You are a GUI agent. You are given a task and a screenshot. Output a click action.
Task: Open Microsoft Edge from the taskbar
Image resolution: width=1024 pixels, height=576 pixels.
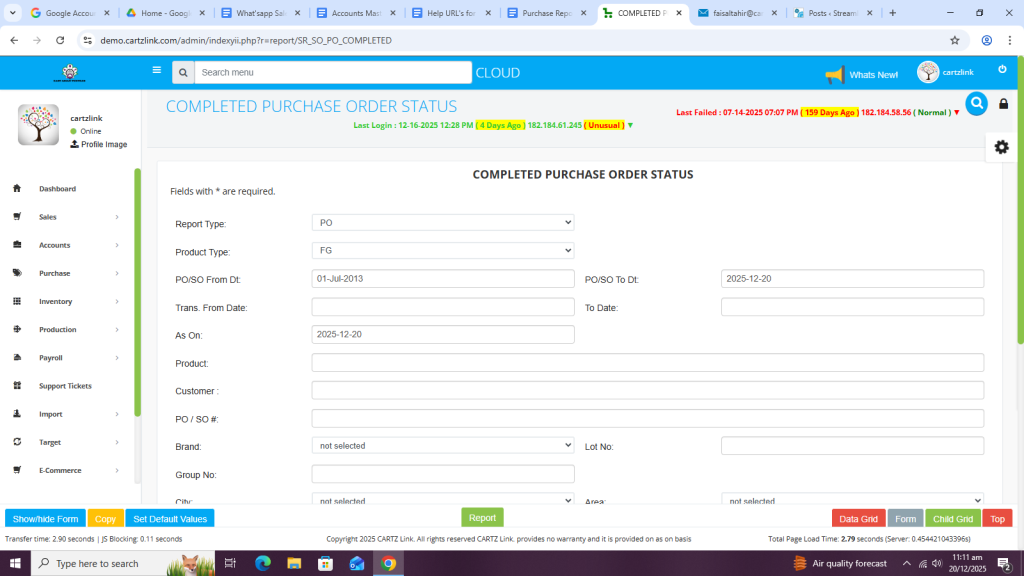263,563
